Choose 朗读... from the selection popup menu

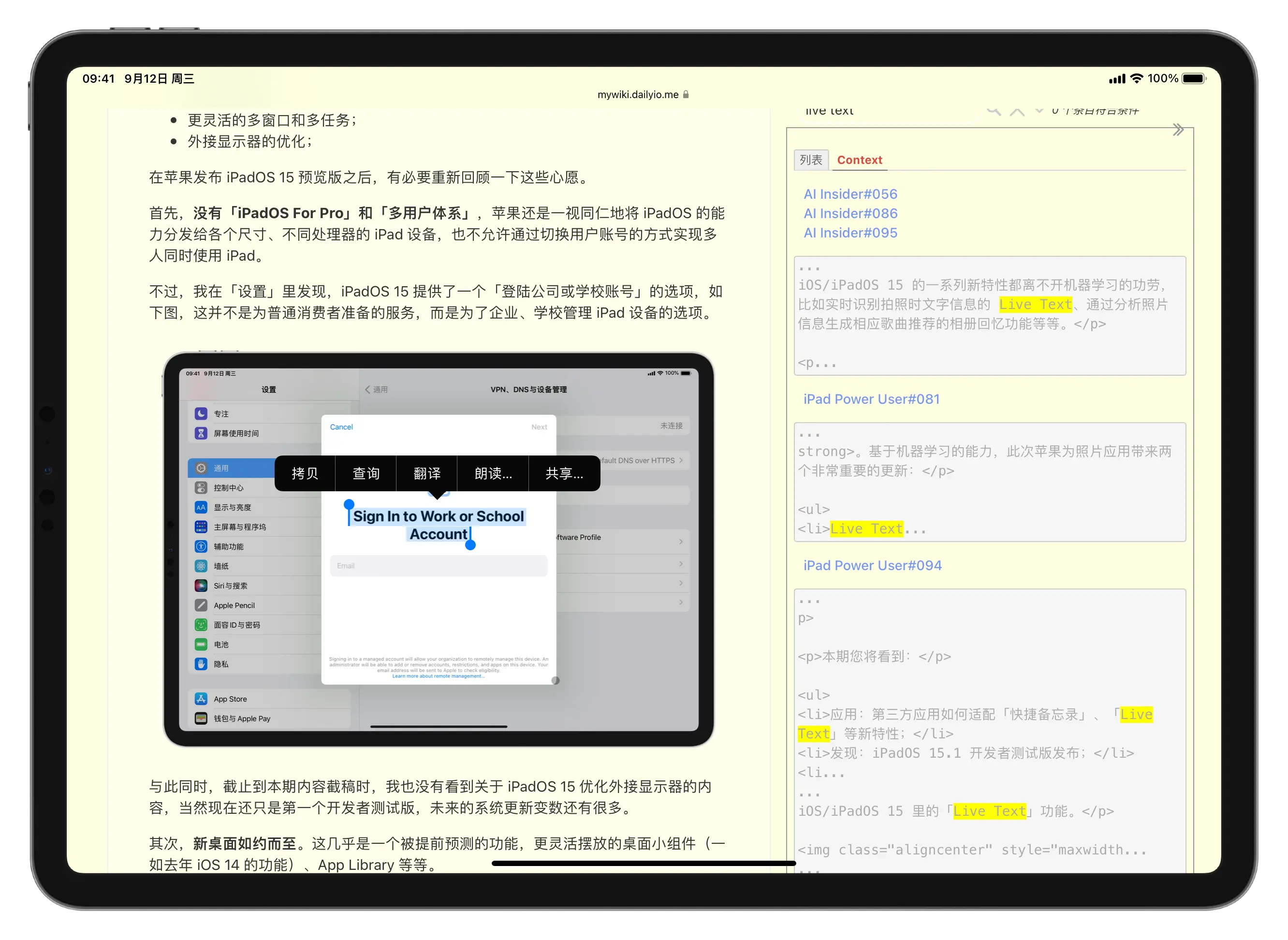point(493,473)
